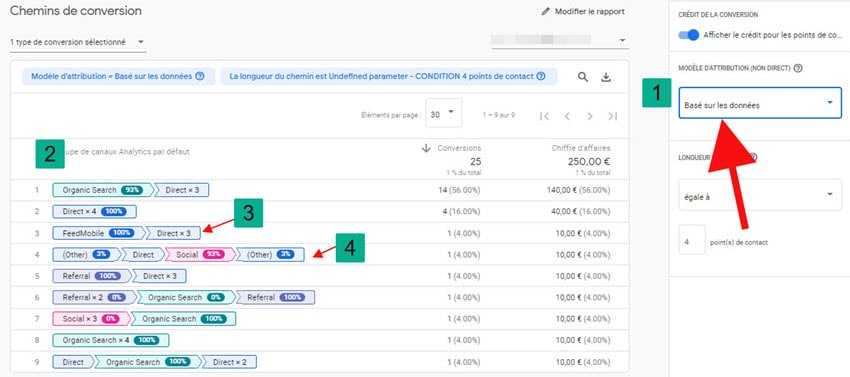850x377 pixels.
Task: Click the help icon on path length chip
Action: click(x=540, y=76)
